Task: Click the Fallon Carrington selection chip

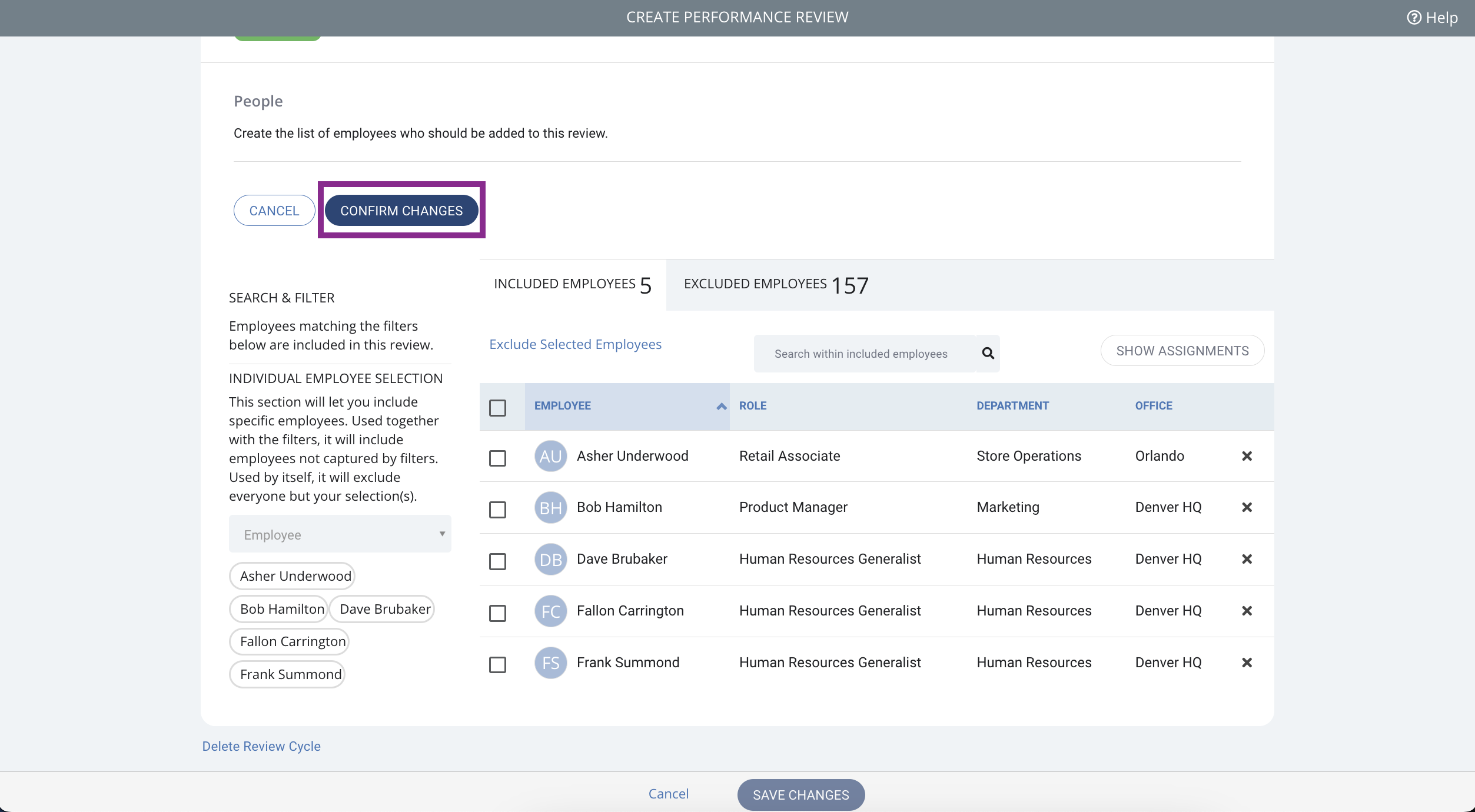Action: point(289,641)
